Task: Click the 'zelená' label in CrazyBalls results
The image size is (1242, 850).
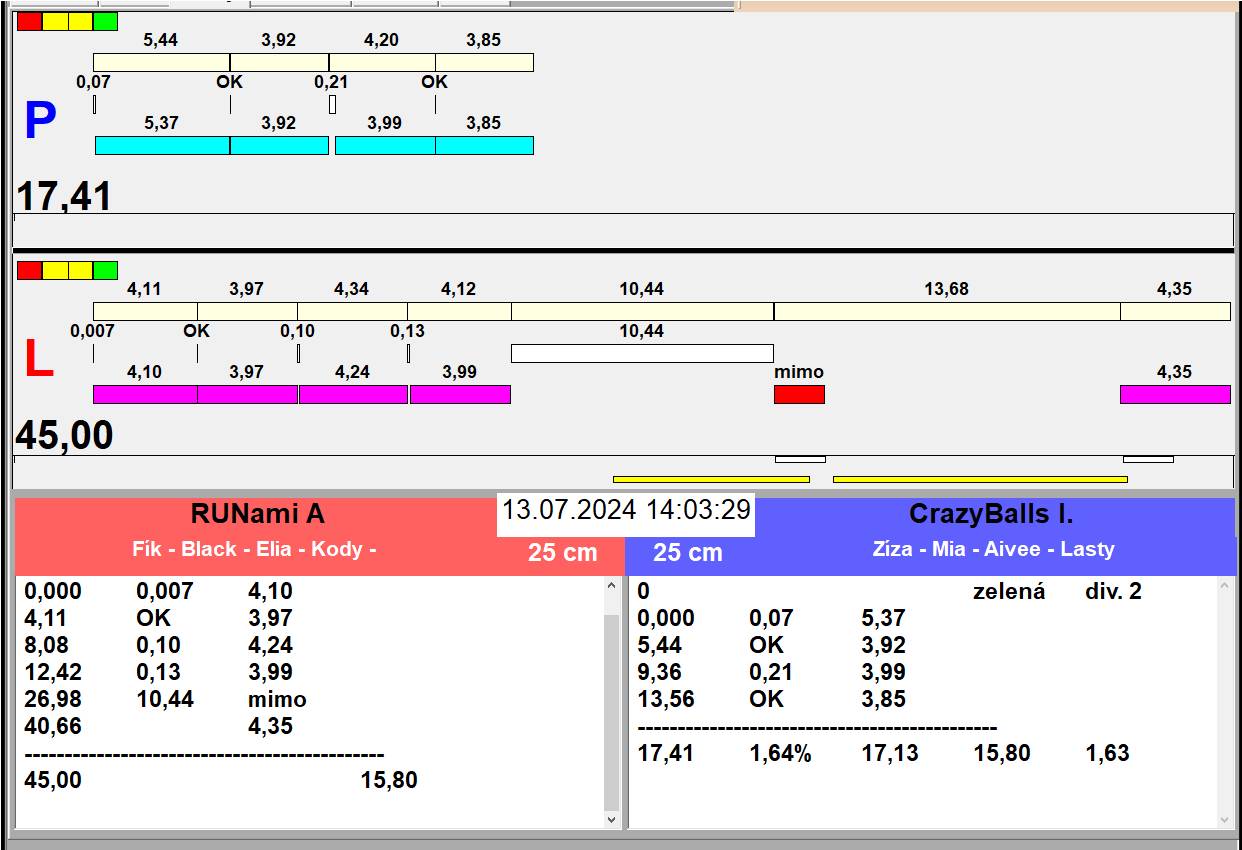Action: (x=1008, y=591)
